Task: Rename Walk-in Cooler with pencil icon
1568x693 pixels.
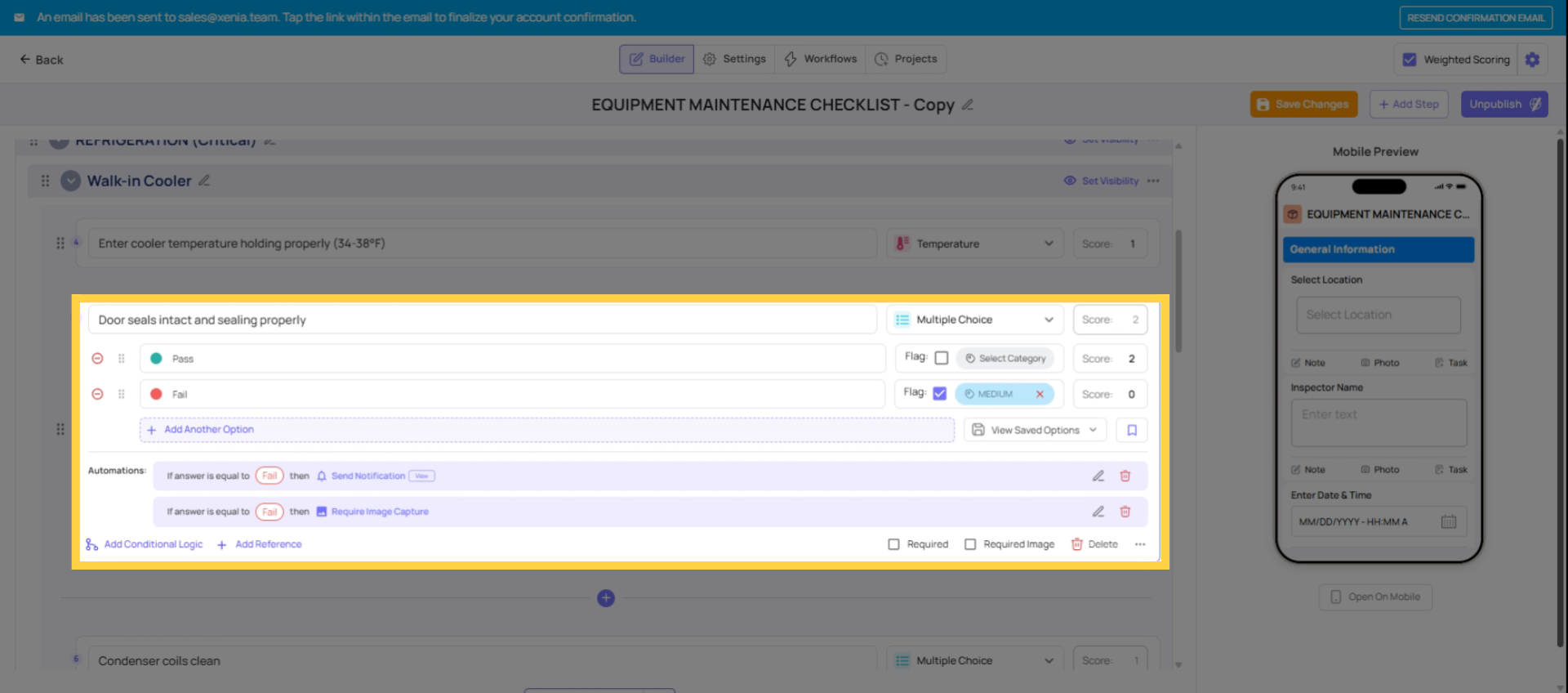Action: (204, 181)
